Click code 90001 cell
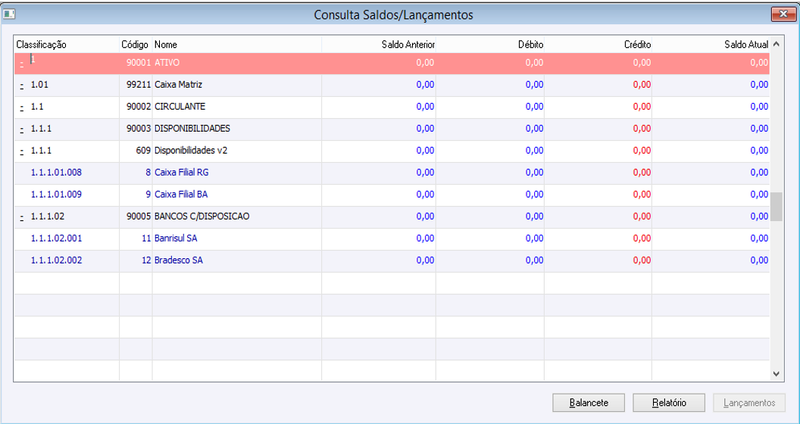Screen dimensions: 800x424 (x=139, y=63)
